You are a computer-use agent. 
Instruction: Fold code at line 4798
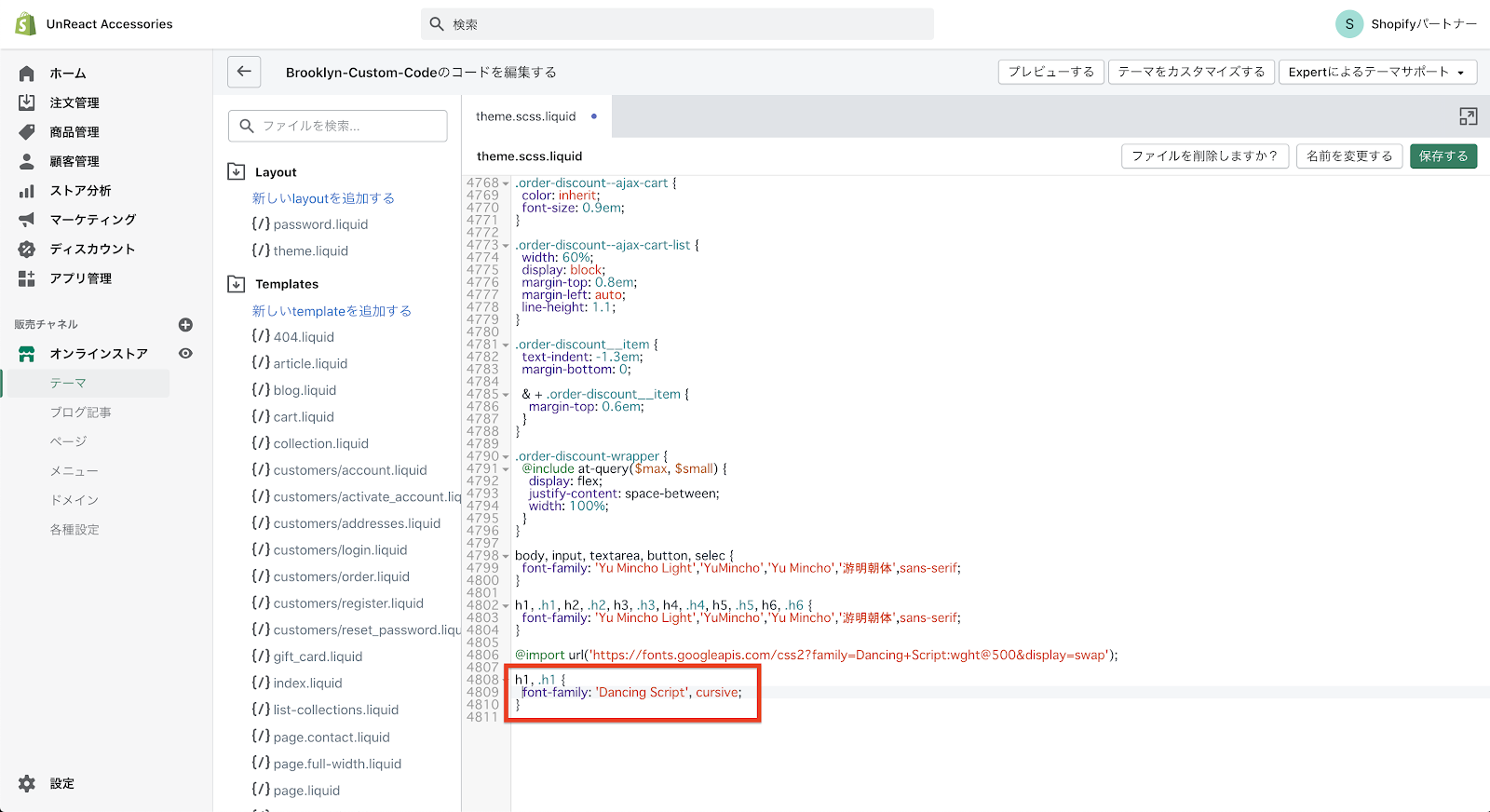click(506, 556)
